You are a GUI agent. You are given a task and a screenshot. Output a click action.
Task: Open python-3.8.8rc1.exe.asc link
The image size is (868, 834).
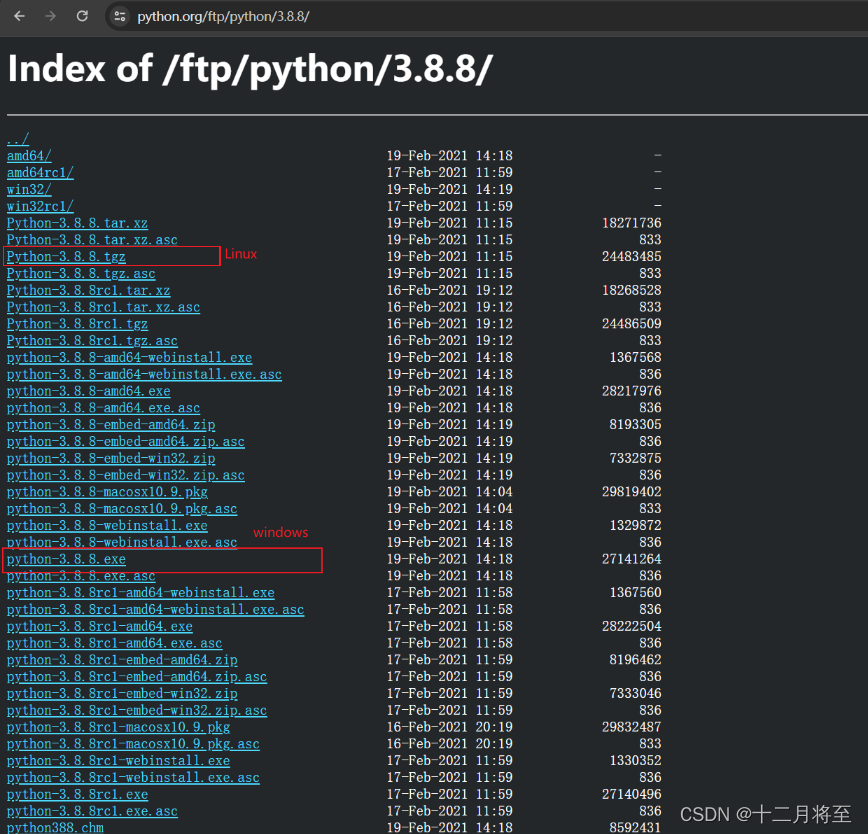pos(92,811)
